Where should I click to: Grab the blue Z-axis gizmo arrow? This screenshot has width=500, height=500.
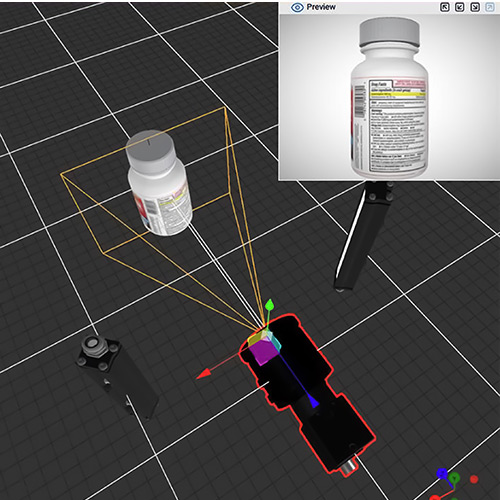pyautogui.click(x=313, y=402)
